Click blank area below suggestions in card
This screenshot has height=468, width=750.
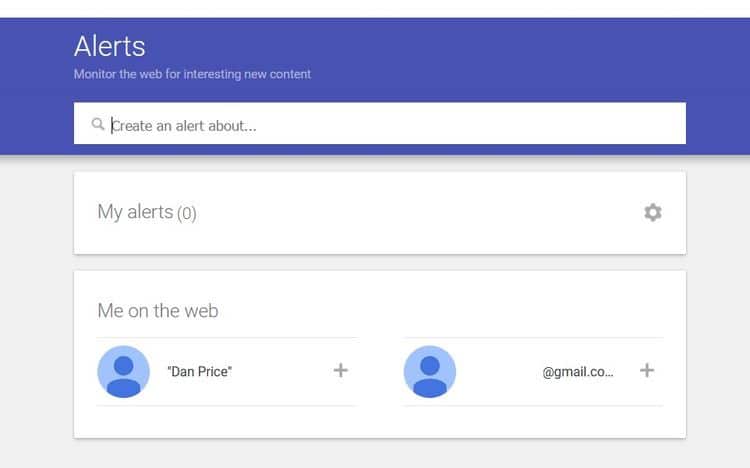(x=380, y=422)
